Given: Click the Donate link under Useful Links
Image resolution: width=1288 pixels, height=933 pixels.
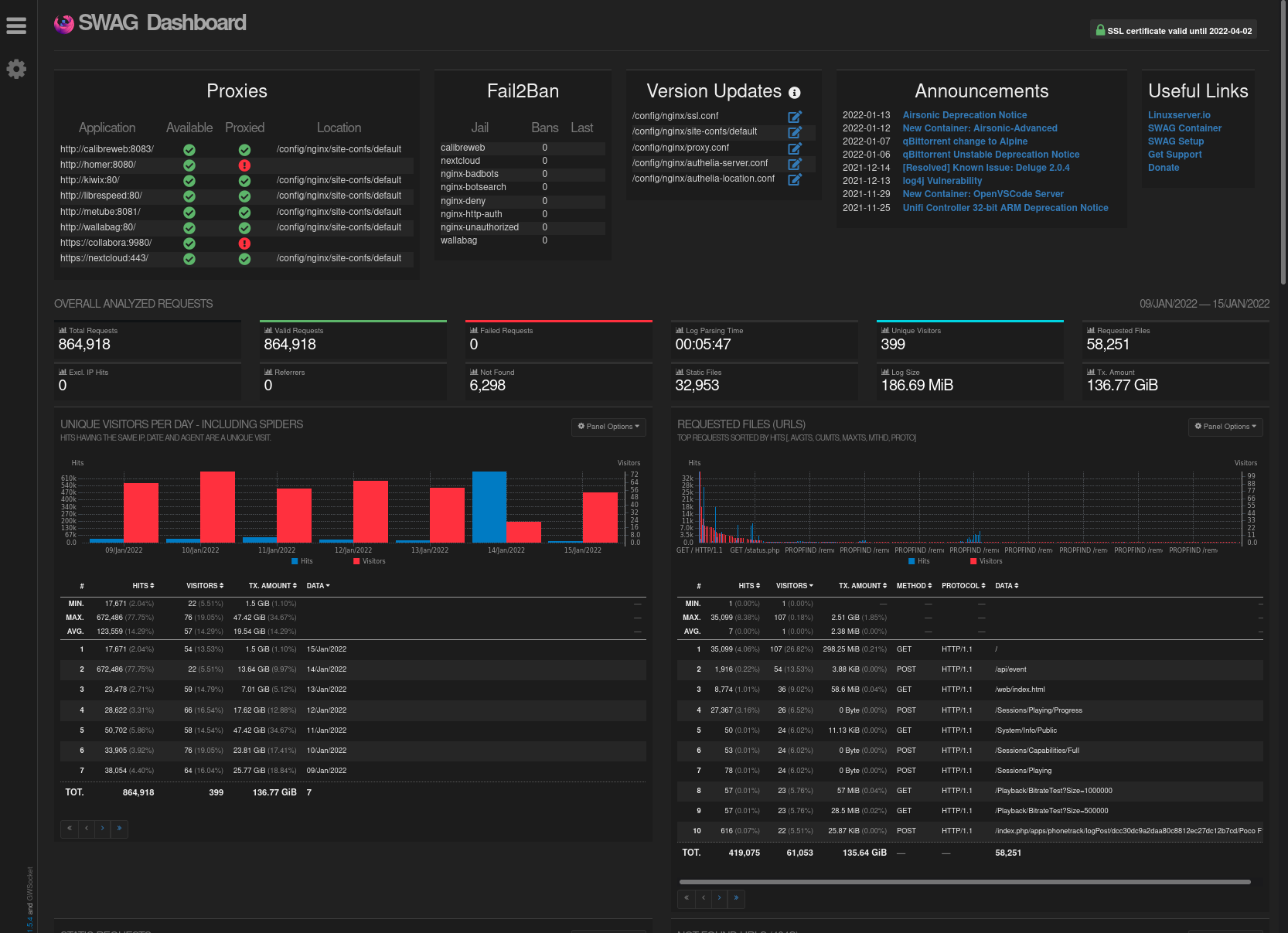Looking at the screenshot, I should click(x=1164, y=168).
